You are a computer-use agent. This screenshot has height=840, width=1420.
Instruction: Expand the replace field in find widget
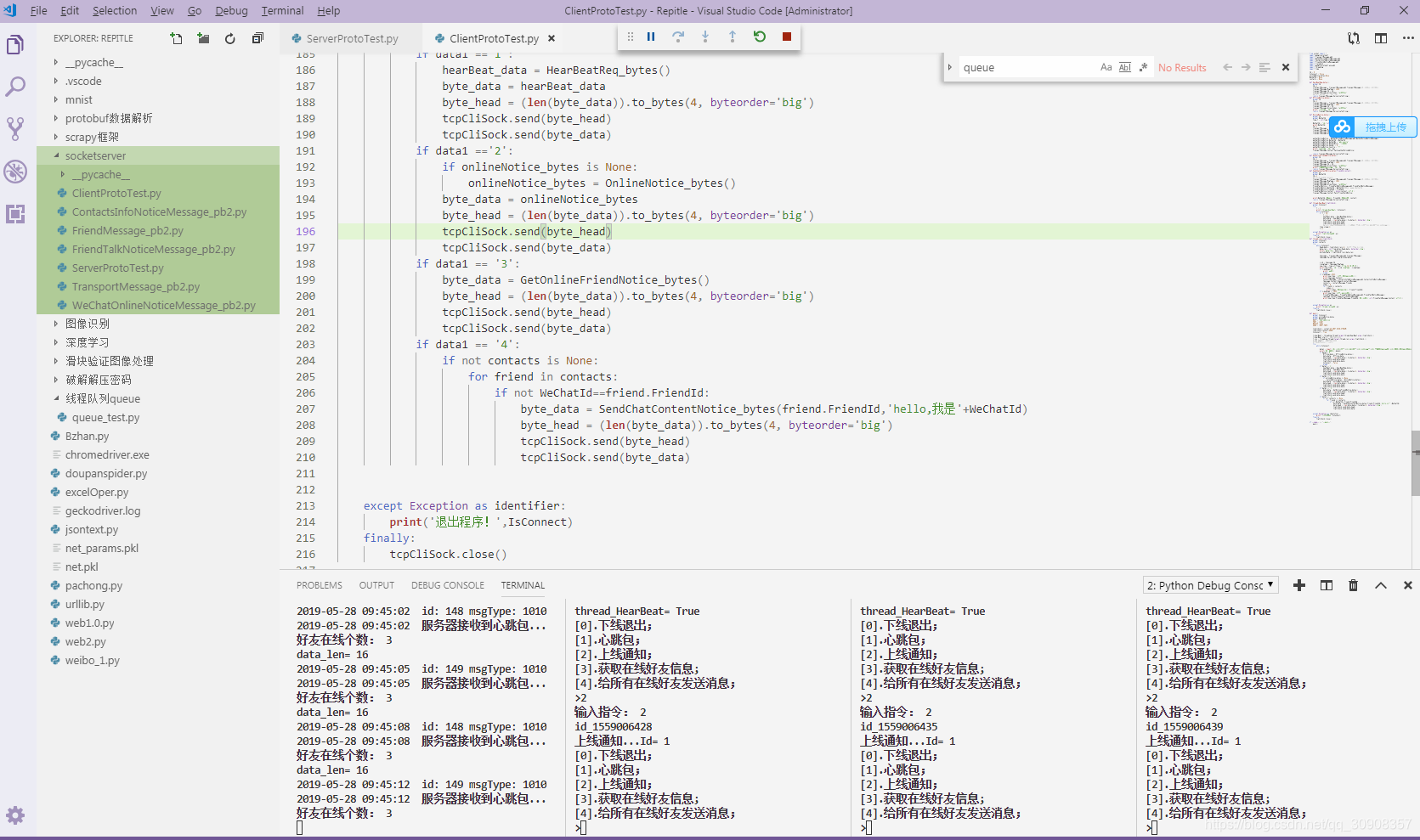(950, 67)
